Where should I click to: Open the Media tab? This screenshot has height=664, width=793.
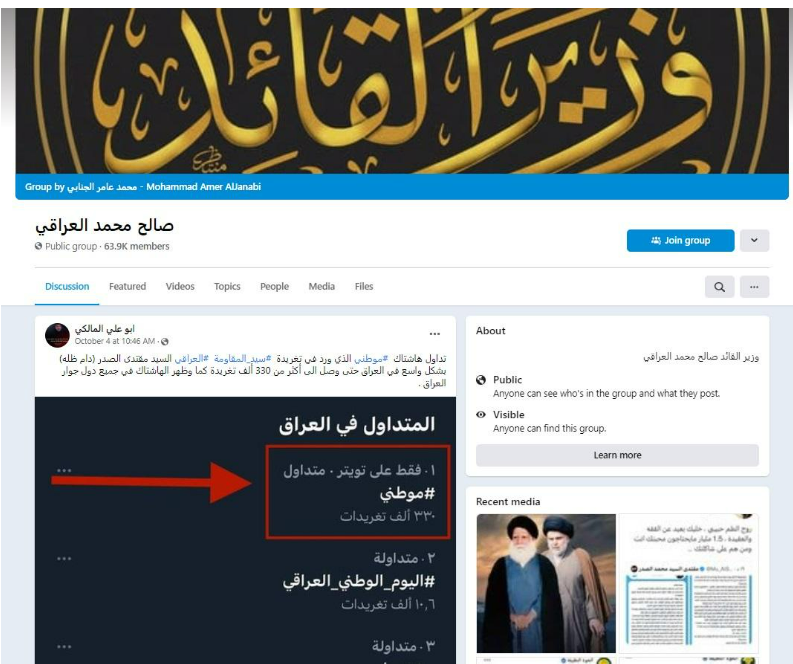[322, 286]
